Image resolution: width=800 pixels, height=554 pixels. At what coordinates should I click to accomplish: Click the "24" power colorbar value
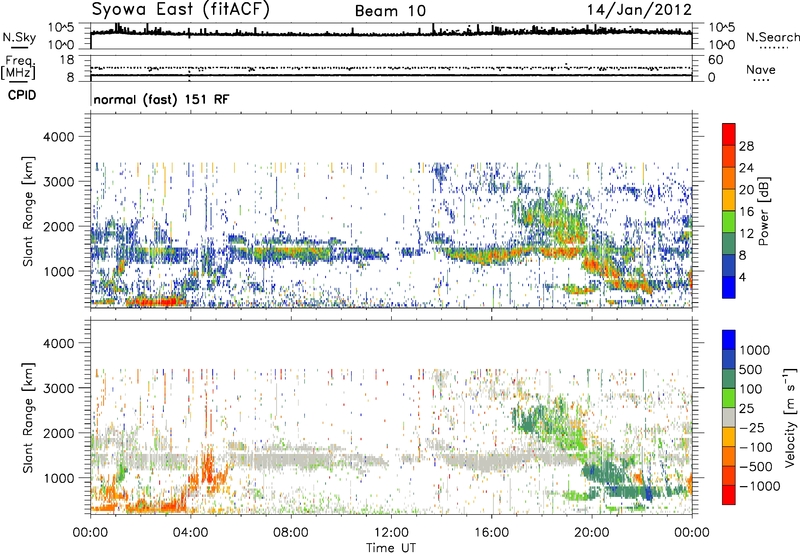(x=746, y=168)
